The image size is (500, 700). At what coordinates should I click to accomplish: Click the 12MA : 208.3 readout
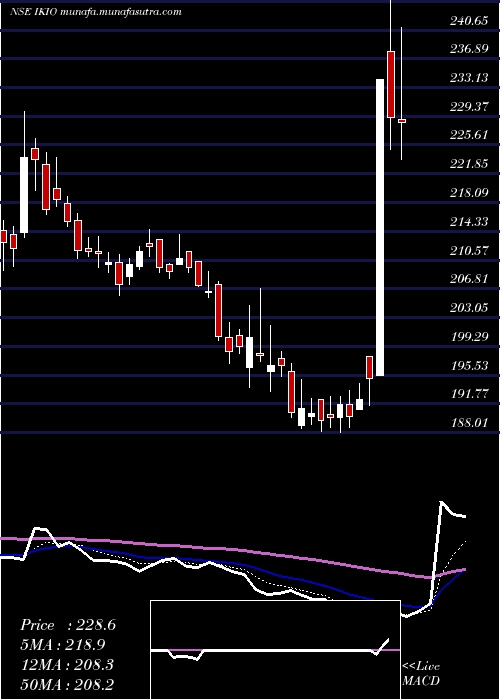pyautogui.click(x=68, y=665)
